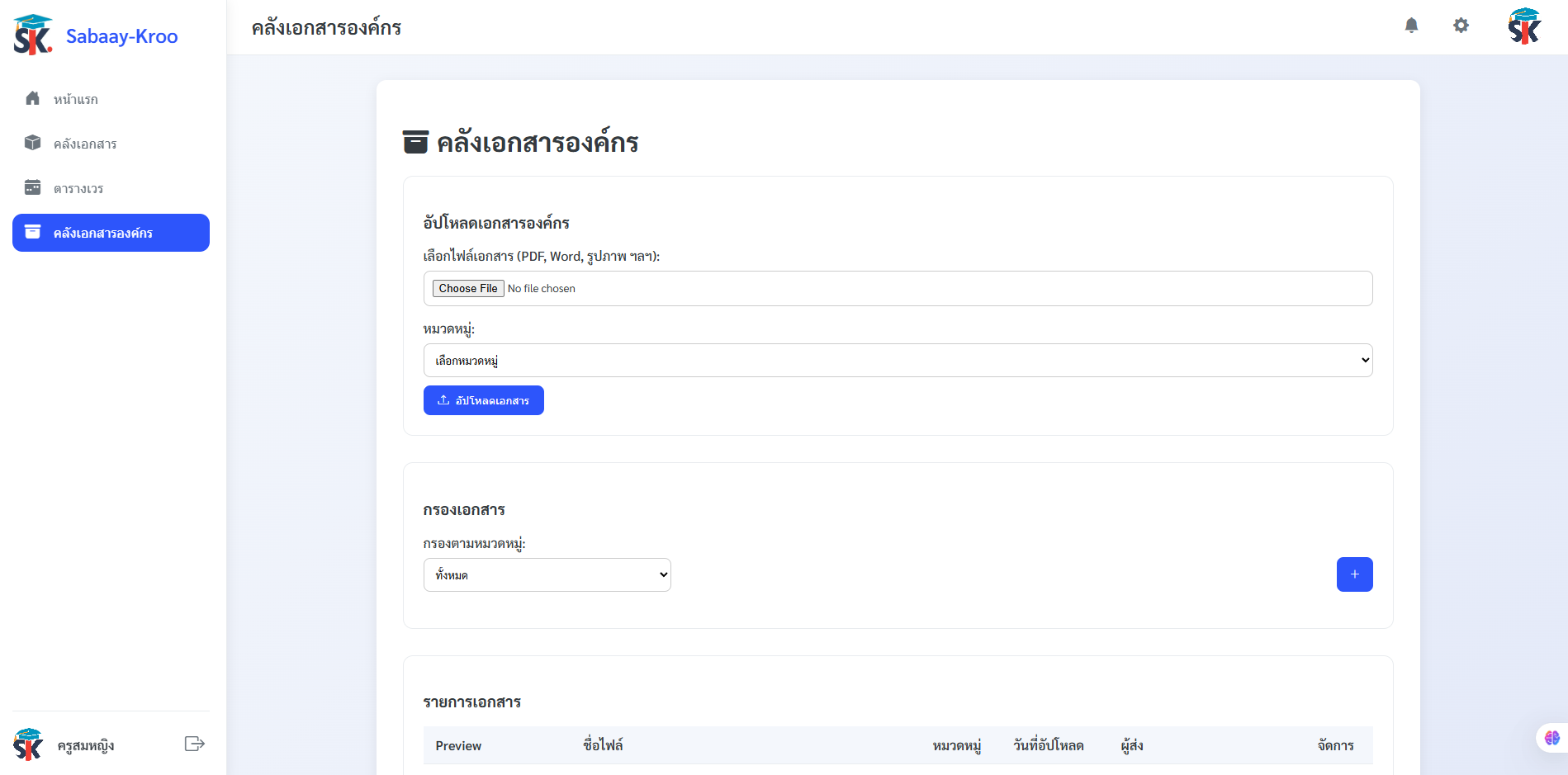Open ตารางเวร via its schedule icon

click(x=32, y=187)
